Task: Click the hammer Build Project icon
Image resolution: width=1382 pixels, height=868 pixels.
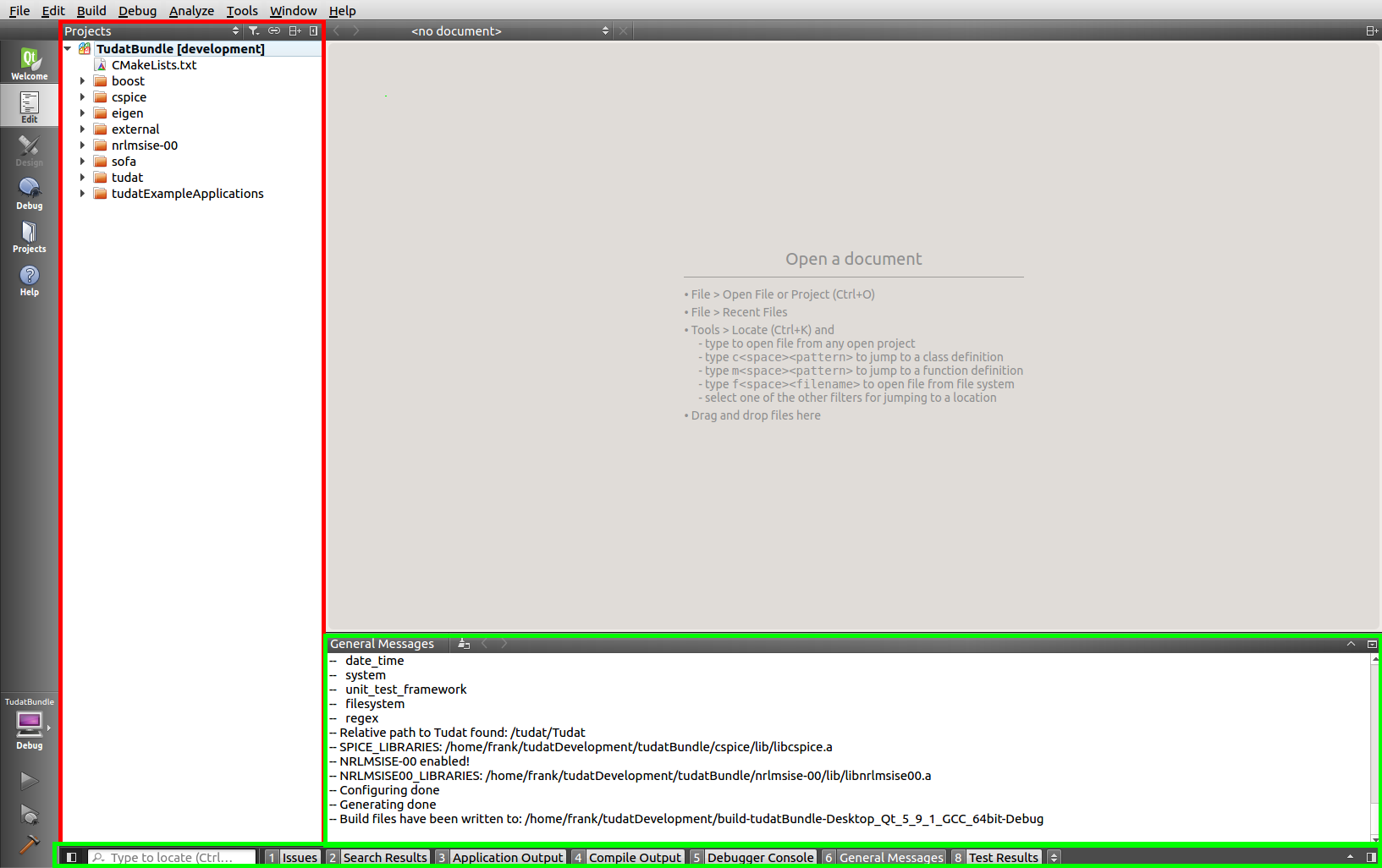Action: coord(29,844)
